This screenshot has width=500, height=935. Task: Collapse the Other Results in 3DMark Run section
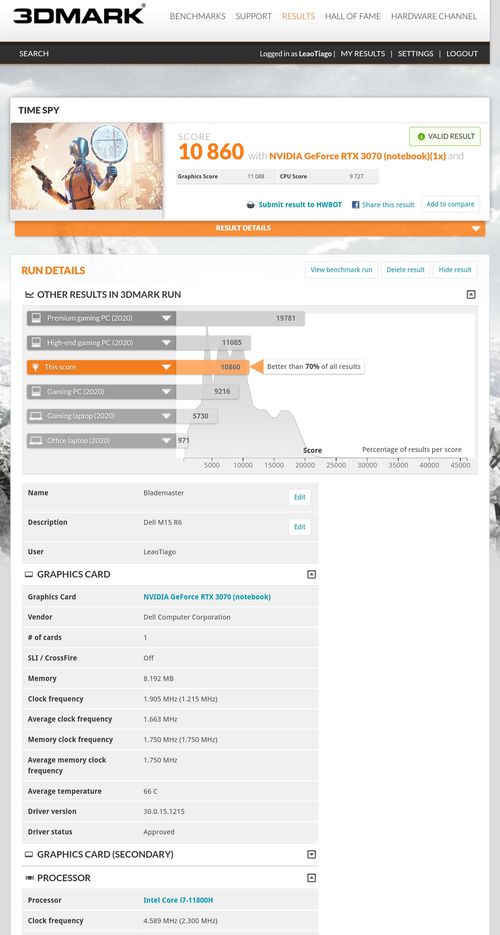click(x=471, y=295)
